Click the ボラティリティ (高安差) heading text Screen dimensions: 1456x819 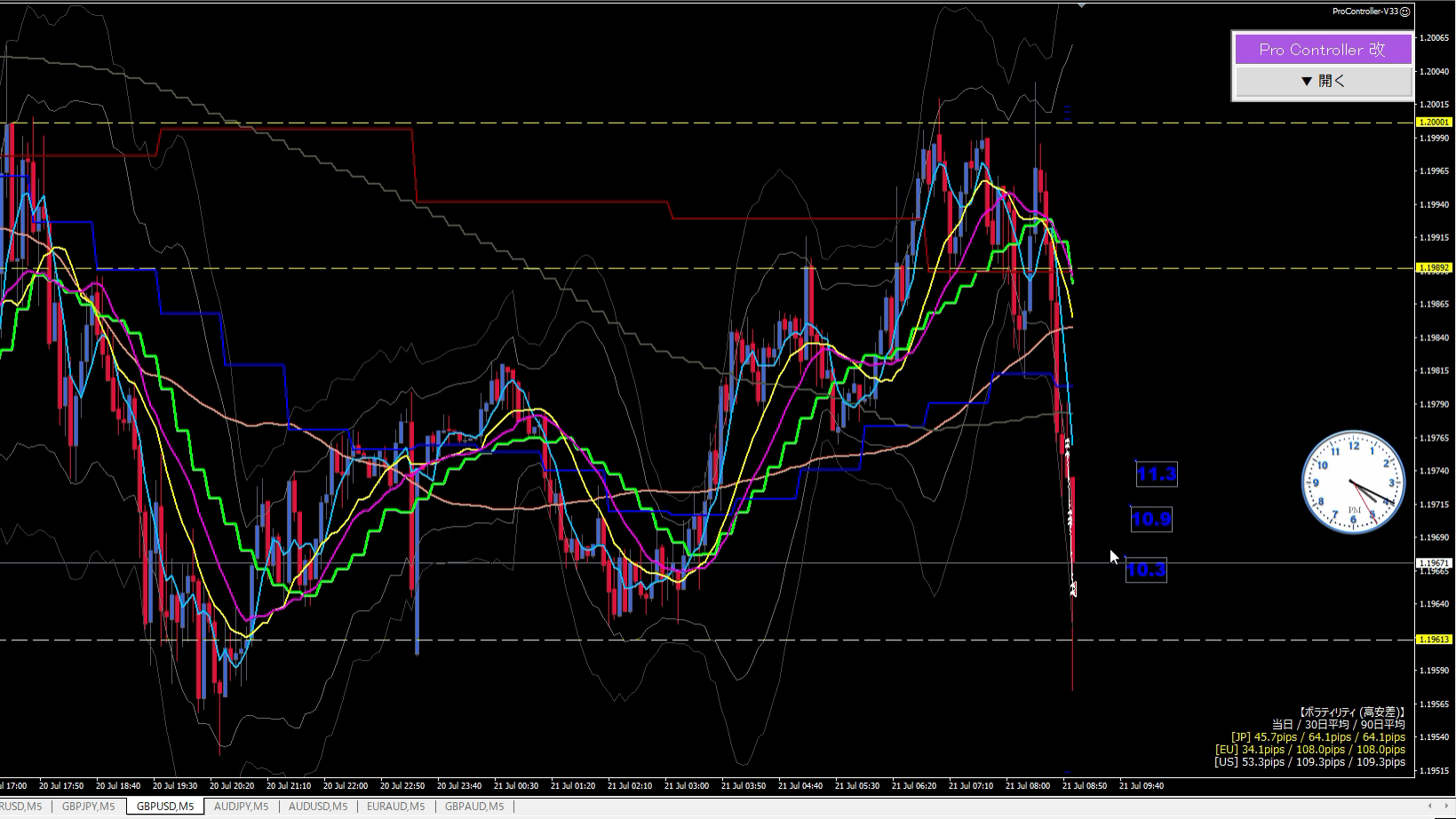pyautogui.click(x=1352, y=712)
